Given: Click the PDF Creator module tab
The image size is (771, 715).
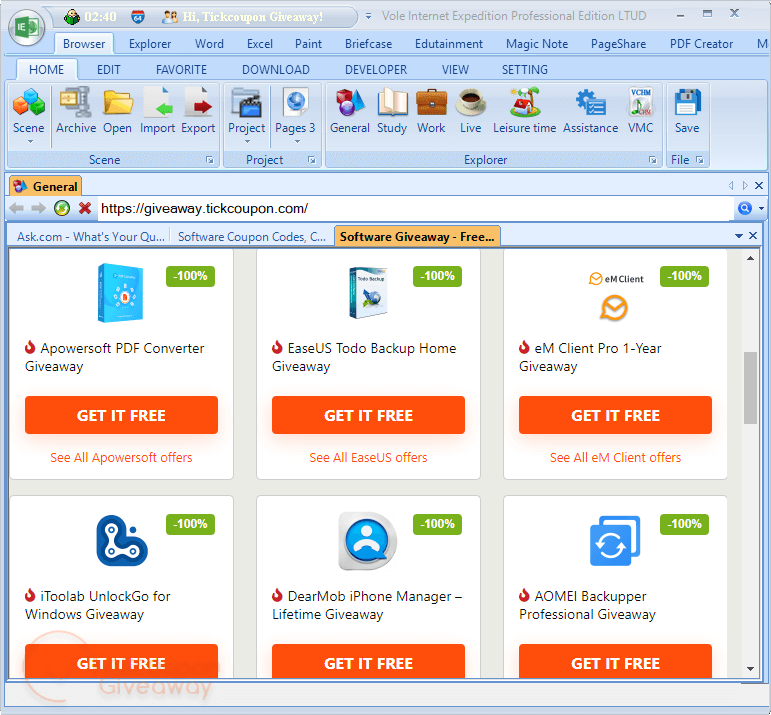Looking at the screenshot, I should pos(701,44).
